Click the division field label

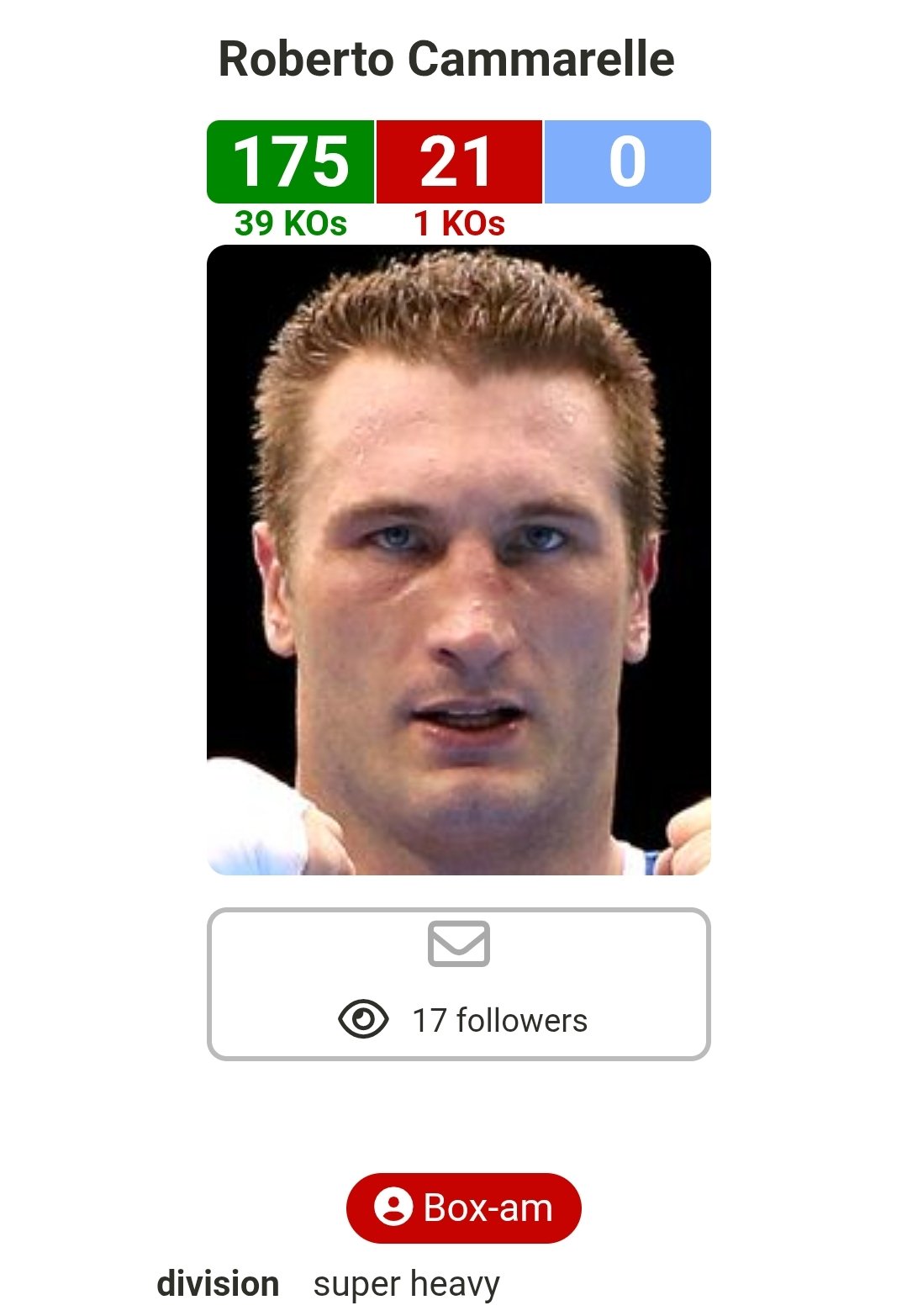218,1284
